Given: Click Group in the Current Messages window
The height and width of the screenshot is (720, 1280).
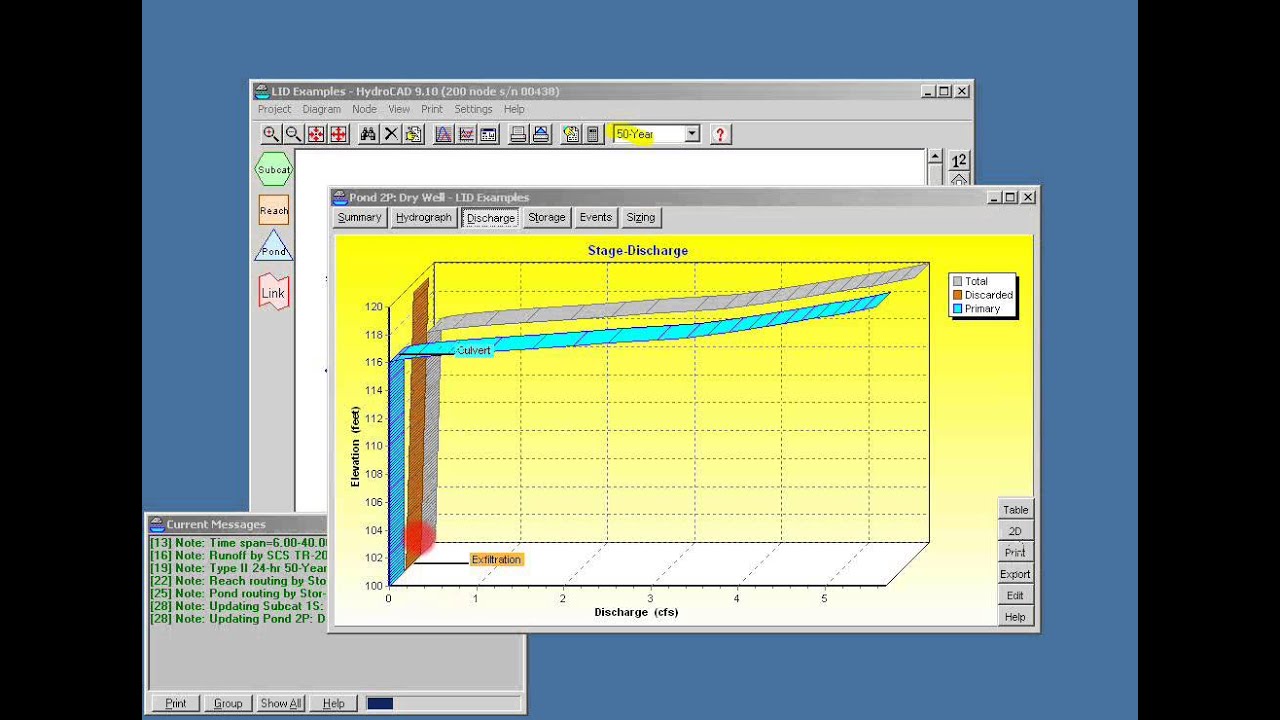Looking at the screenshot, I should (x=228, y=703).
